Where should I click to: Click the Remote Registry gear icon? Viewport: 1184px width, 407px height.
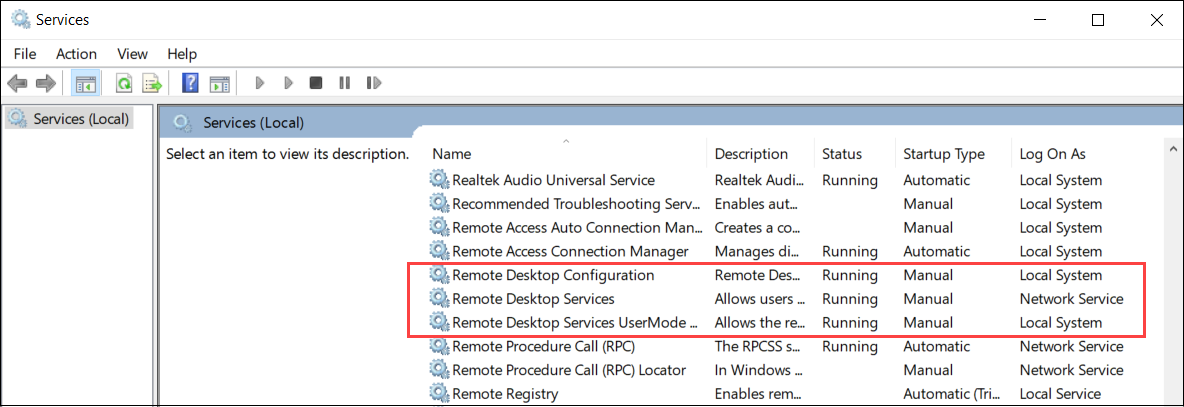[439, 394]
